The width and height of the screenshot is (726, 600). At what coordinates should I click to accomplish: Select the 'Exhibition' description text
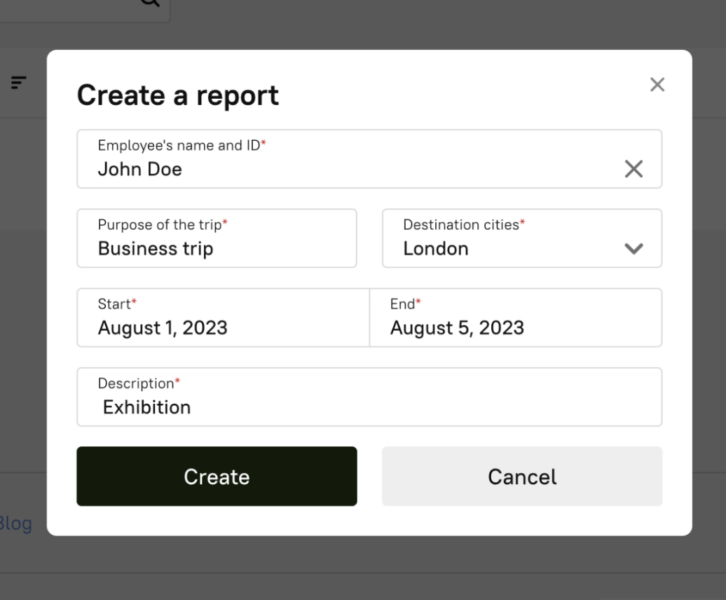[147, 407]
